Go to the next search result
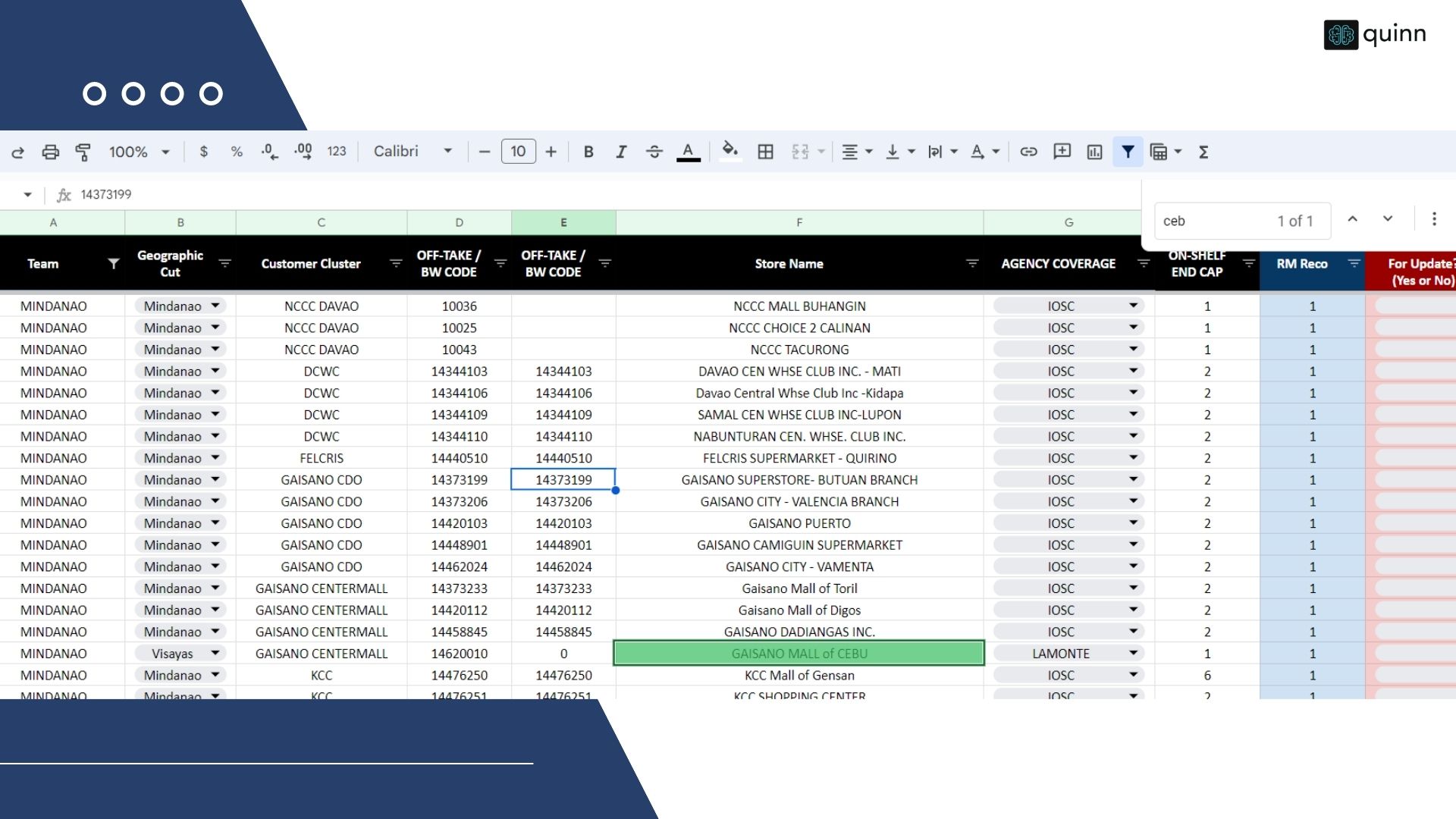1456x819 pixels. pos(1387,219)
